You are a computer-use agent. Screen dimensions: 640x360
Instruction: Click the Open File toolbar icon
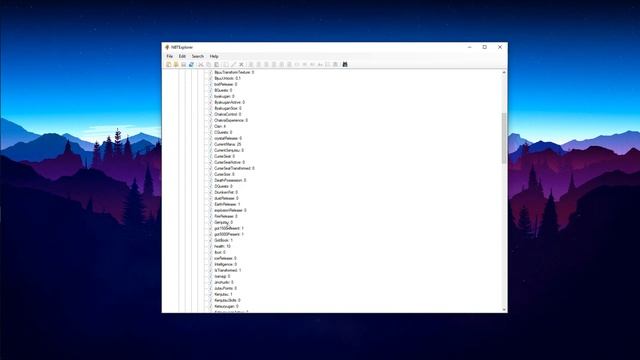pos(169,64)
